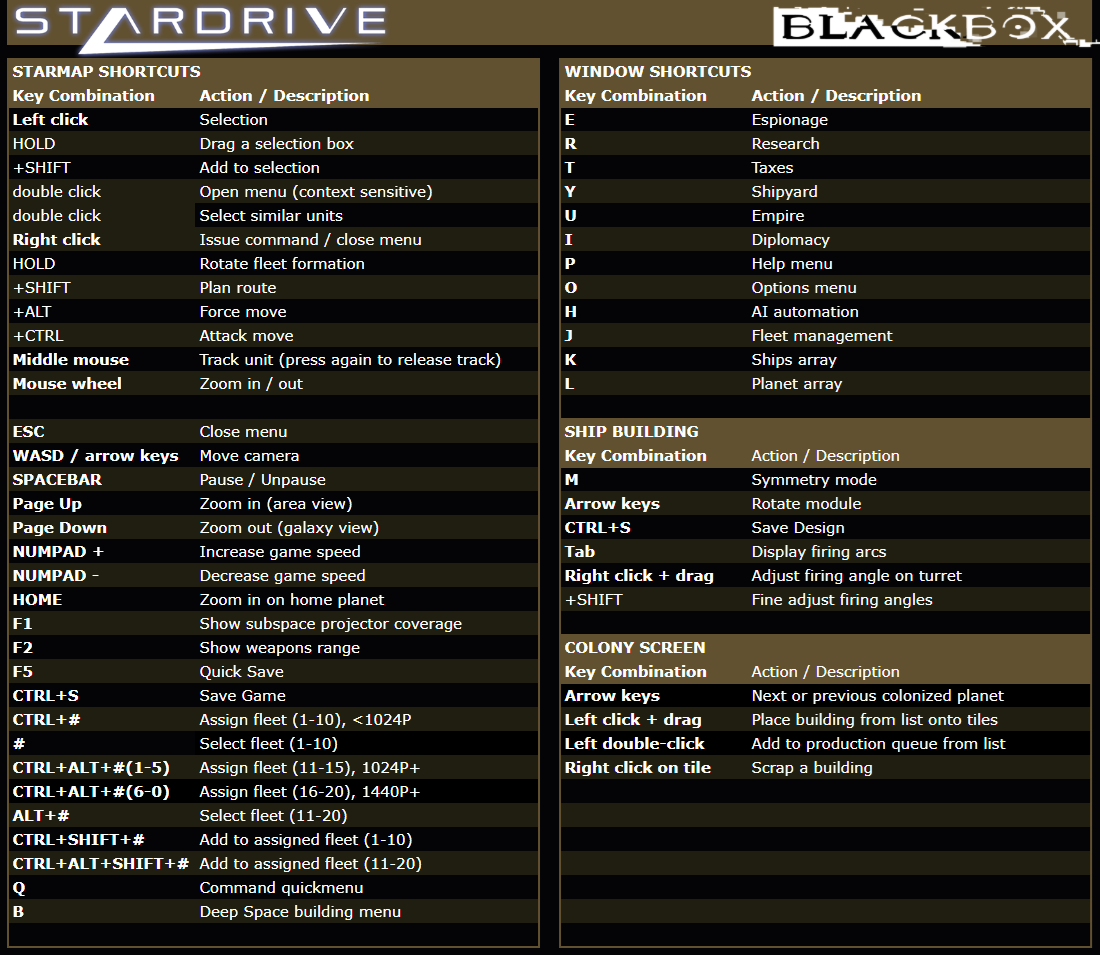Select the WINDOW SHORTCUTS heading
The width and height of the screenshot is (1100, 955).
point(658,72)
